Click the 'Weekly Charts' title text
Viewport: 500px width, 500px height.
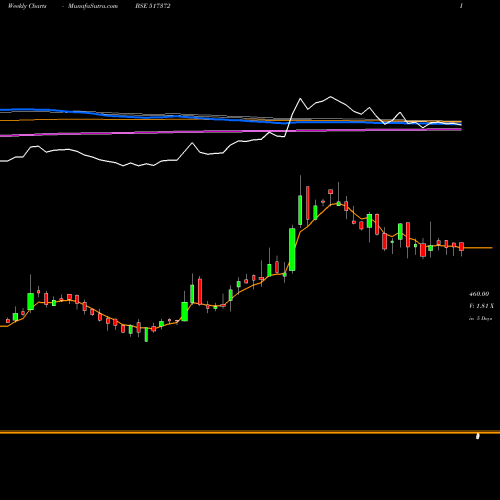click(27, 6)
